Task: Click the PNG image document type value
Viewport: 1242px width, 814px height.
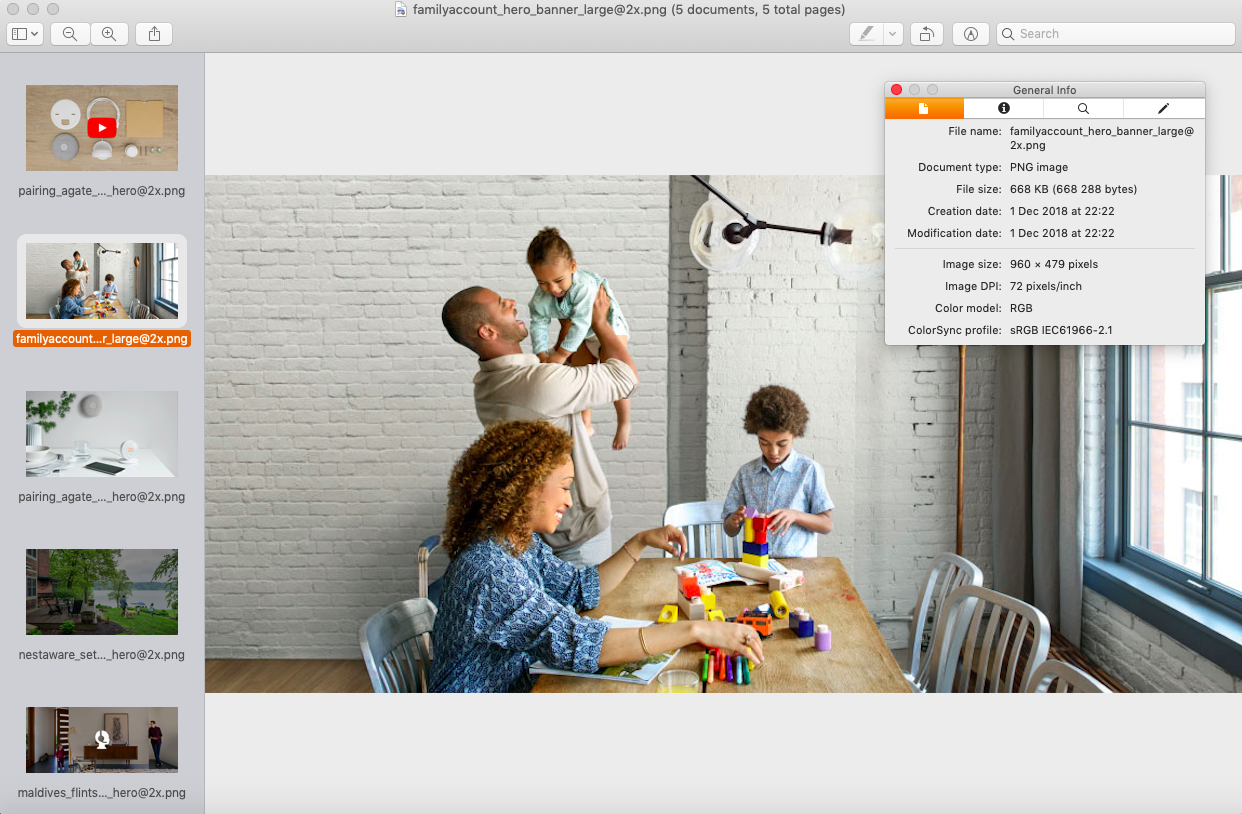Action: click(1039, 167)
